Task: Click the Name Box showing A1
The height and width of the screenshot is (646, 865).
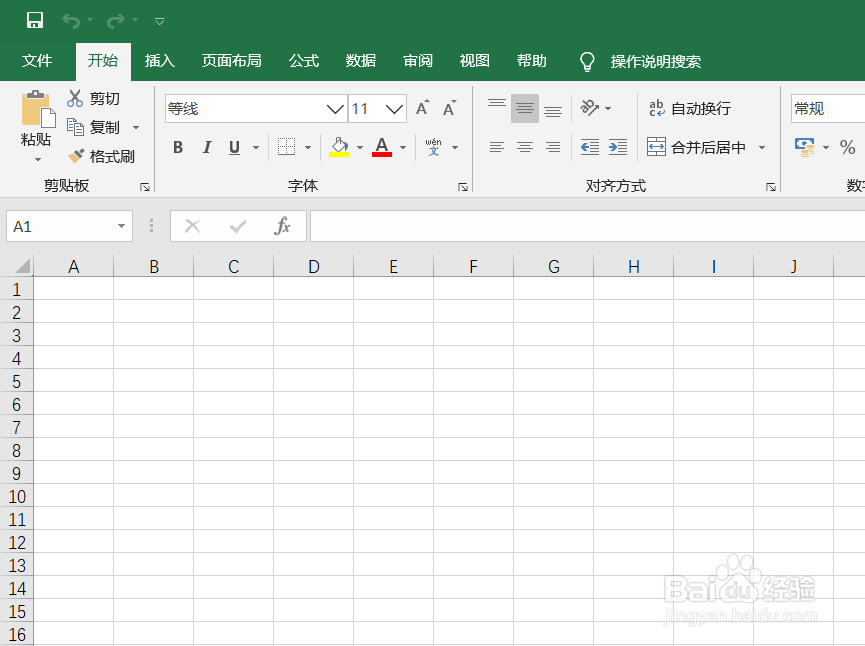Action: click(61, 226)
